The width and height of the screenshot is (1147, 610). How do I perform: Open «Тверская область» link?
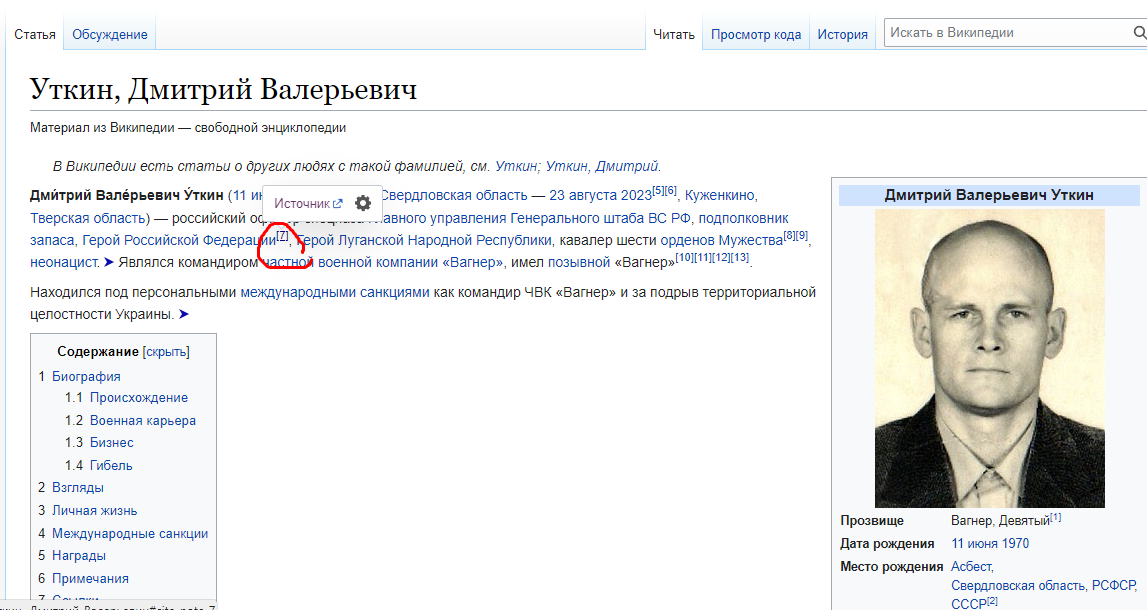(x=88, y=218)
